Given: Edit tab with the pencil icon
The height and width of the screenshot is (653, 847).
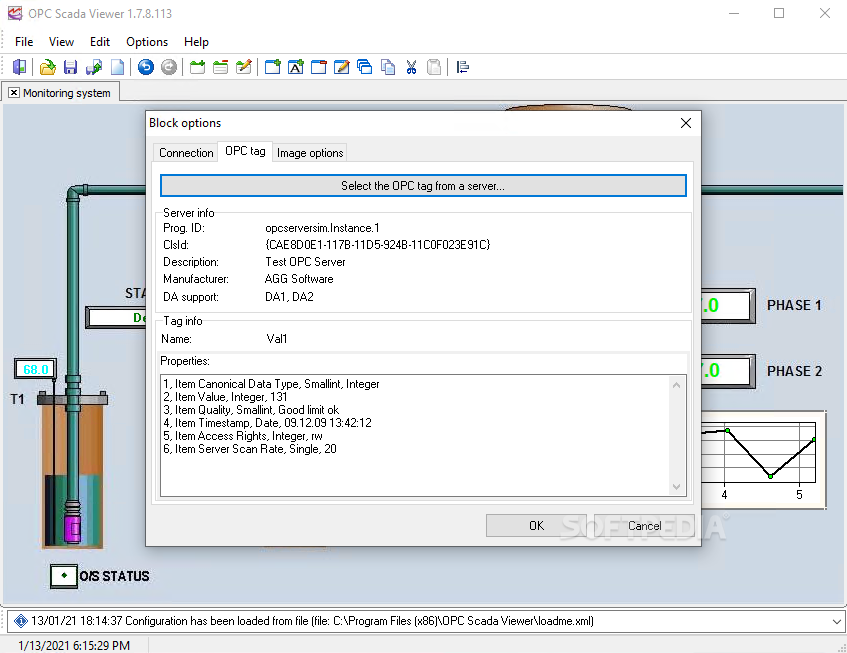Looking at the screenshot, I should pyautogui.click(x=244, y=67).
